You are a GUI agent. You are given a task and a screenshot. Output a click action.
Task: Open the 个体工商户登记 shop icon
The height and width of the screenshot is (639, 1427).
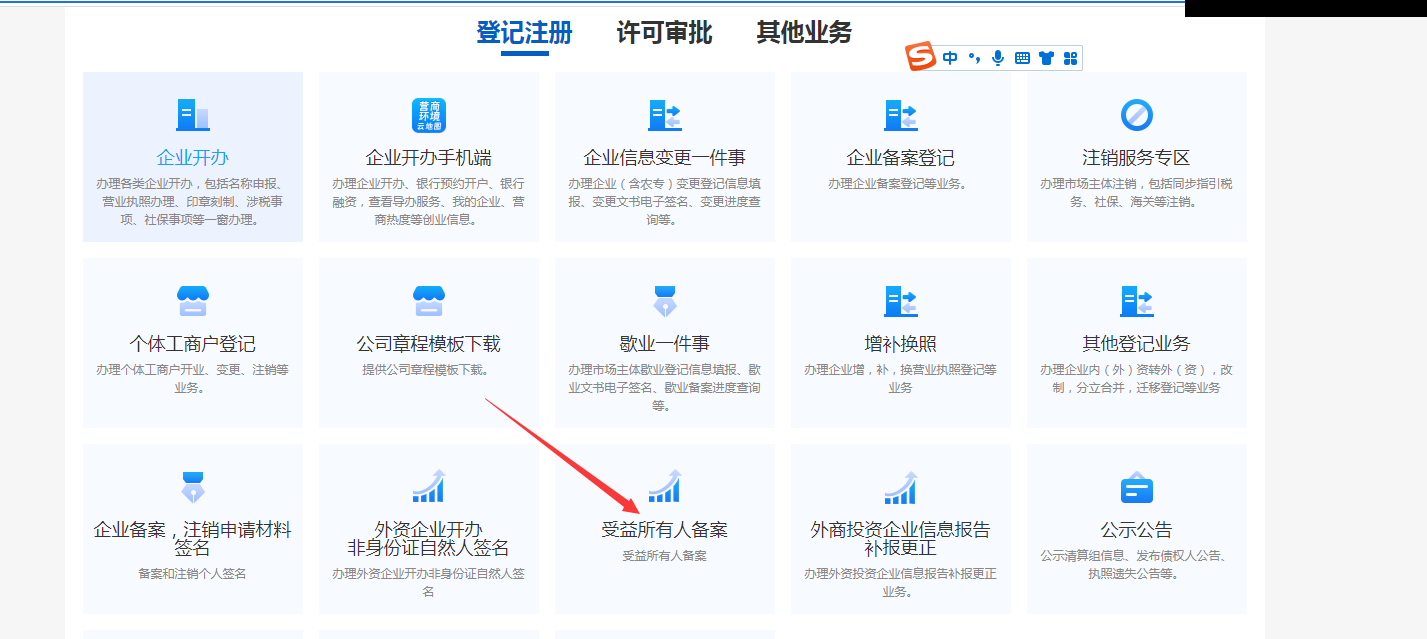(192, 301)
